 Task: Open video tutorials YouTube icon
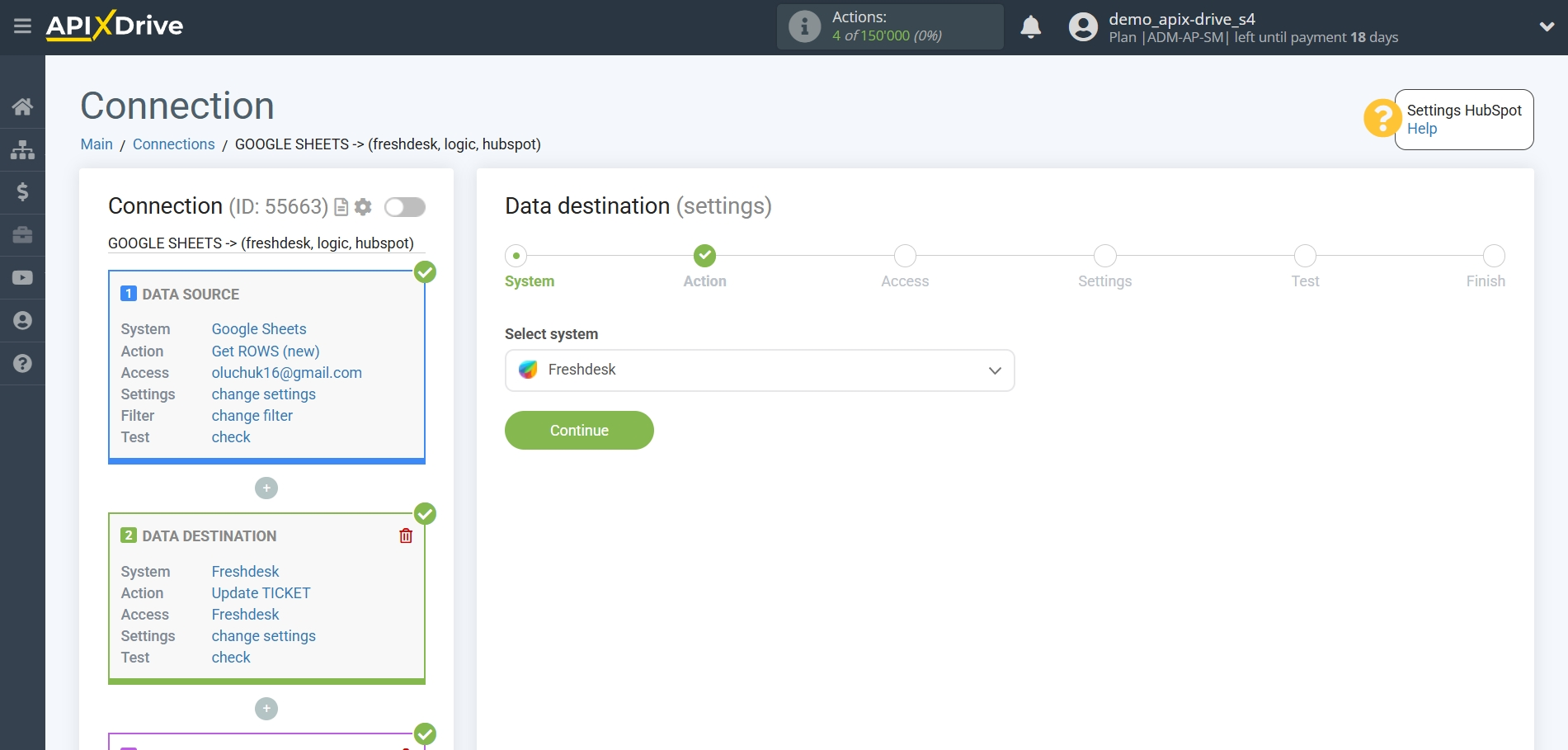pos(22,278)
